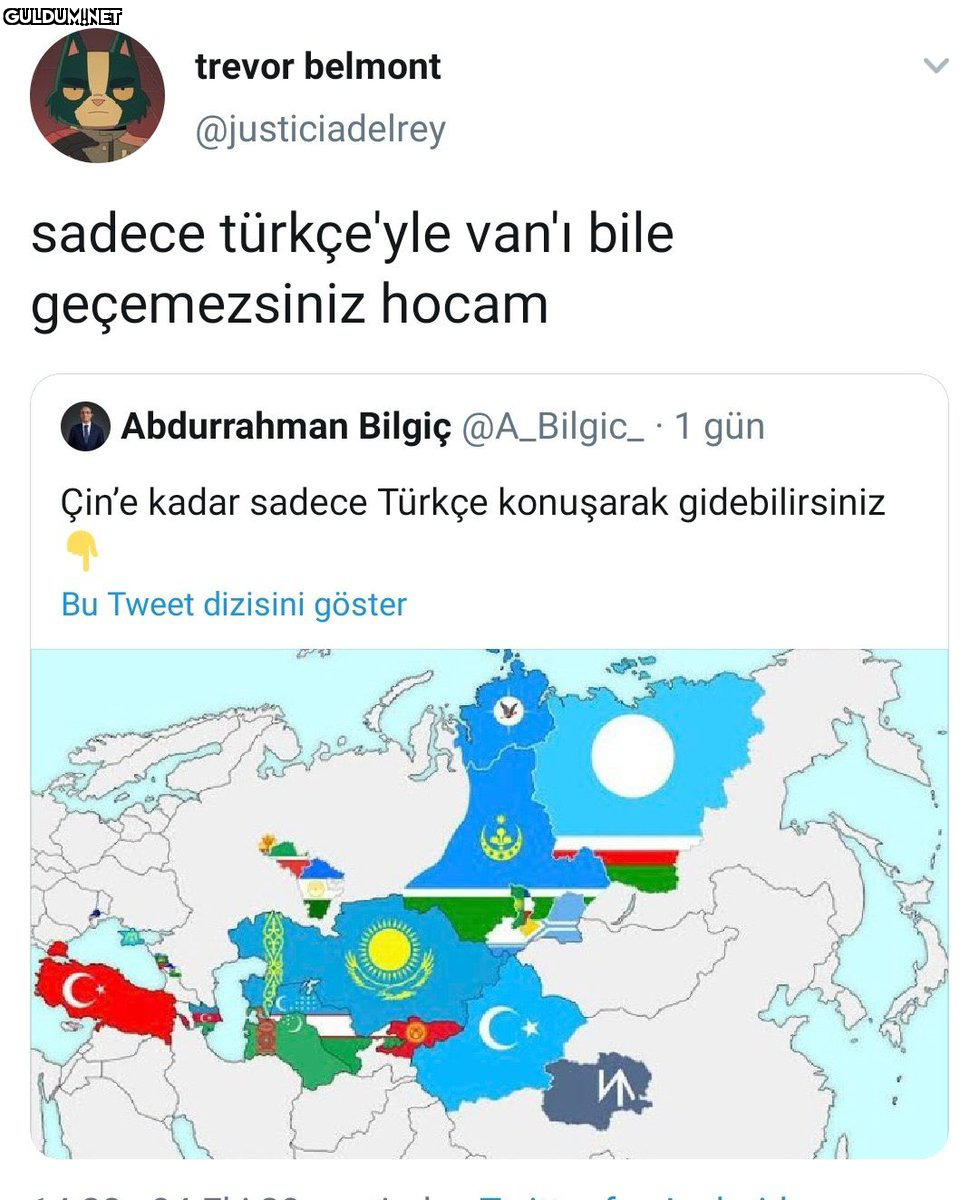Open trevor belmont's cat avatar
This screenshot has width=979, height=1200.
[x=97, y=96]
